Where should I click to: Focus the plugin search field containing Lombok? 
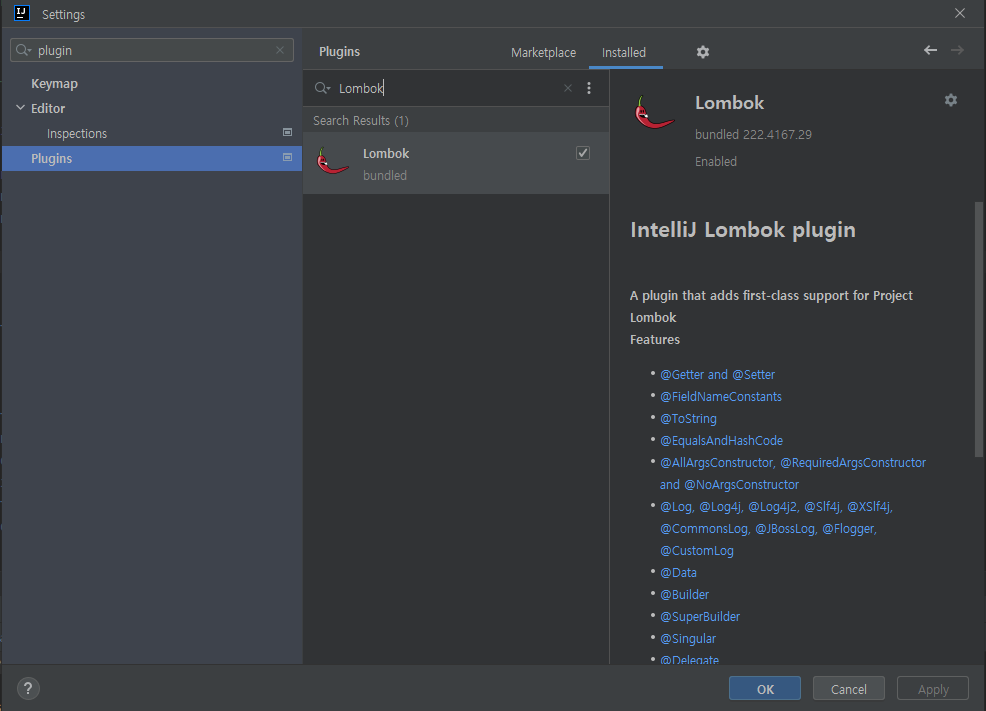pos(446,88)
